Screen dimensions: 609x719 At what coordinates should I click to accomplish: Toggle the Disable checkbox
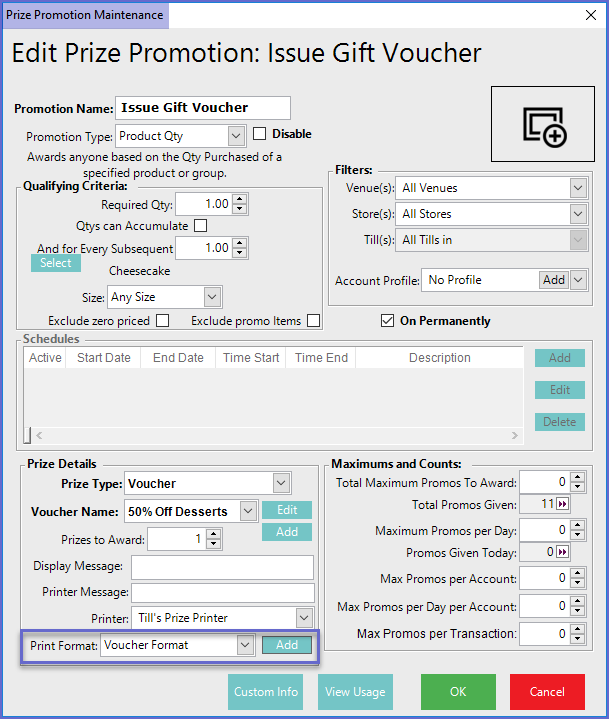click(260, 134)
